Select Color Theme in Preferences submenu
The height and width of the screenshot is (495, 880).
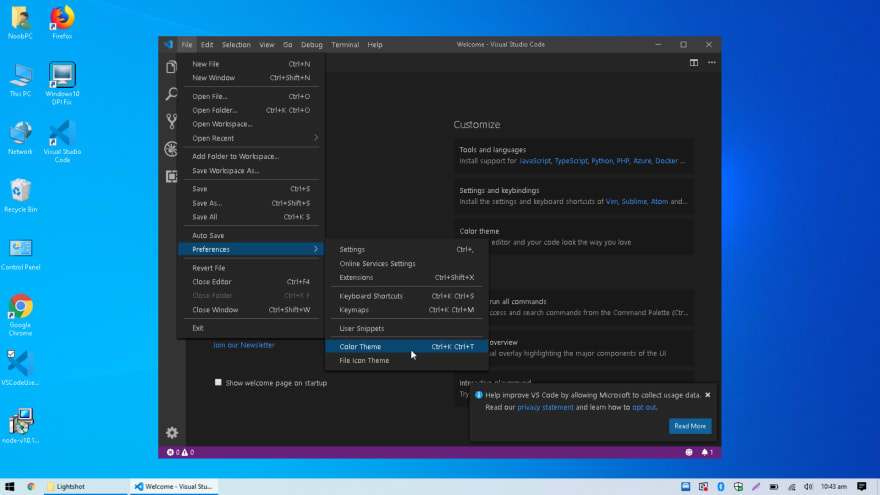pyautogui.click(x=406, y=346)
